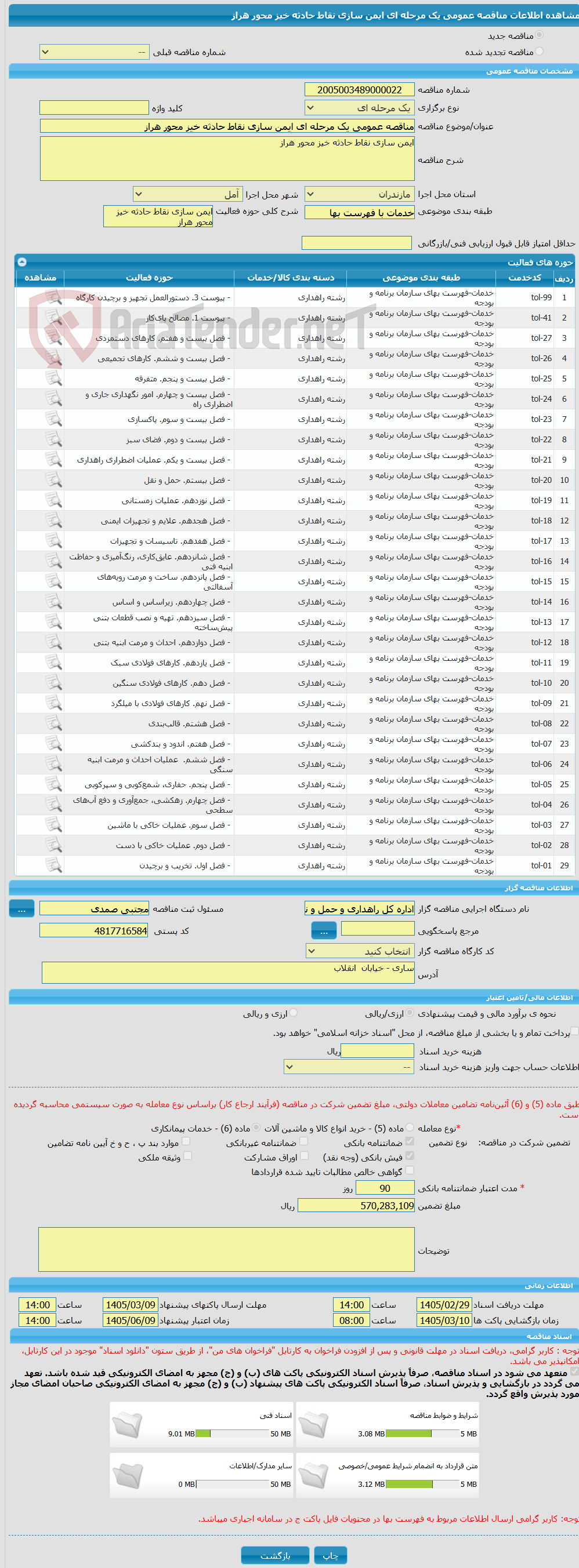Toggle وثیقه ملکی checkbox
The width and height of the screenshot is (579, 1568).
pos(188,1155)
